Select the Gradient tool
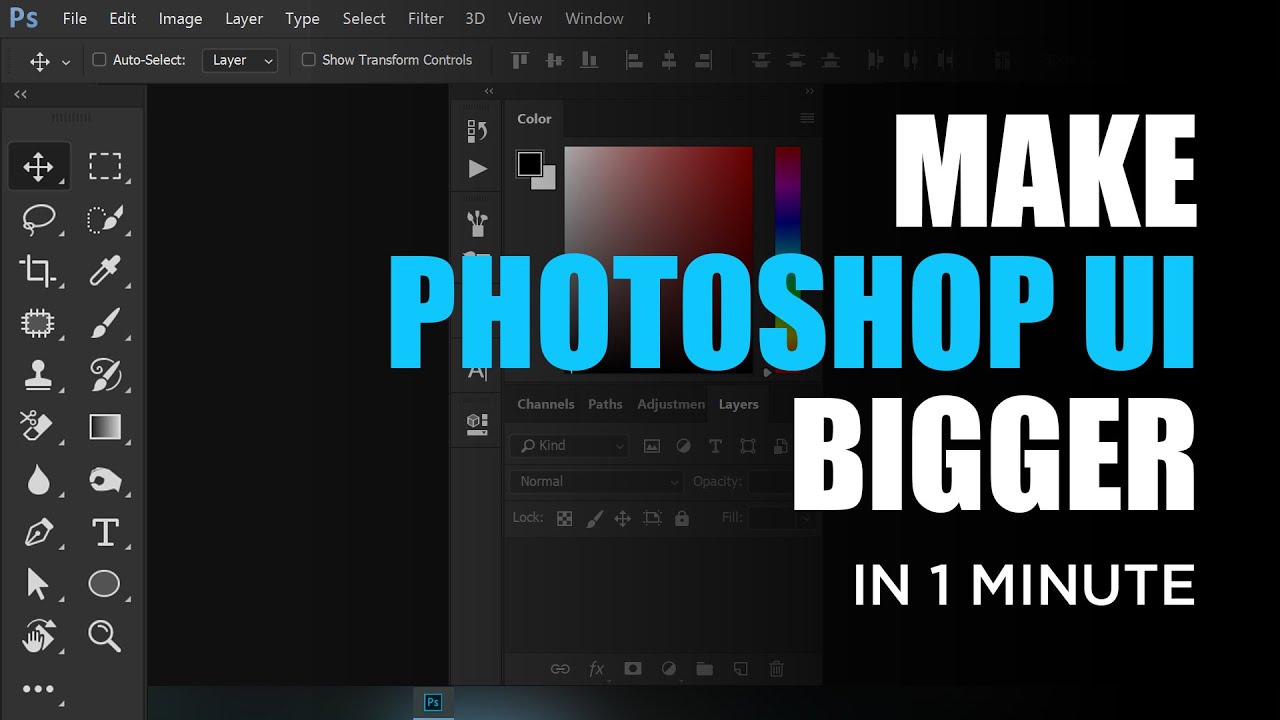Image resolution: width=1280 pixels, height=720 pixels. (105, 428)
